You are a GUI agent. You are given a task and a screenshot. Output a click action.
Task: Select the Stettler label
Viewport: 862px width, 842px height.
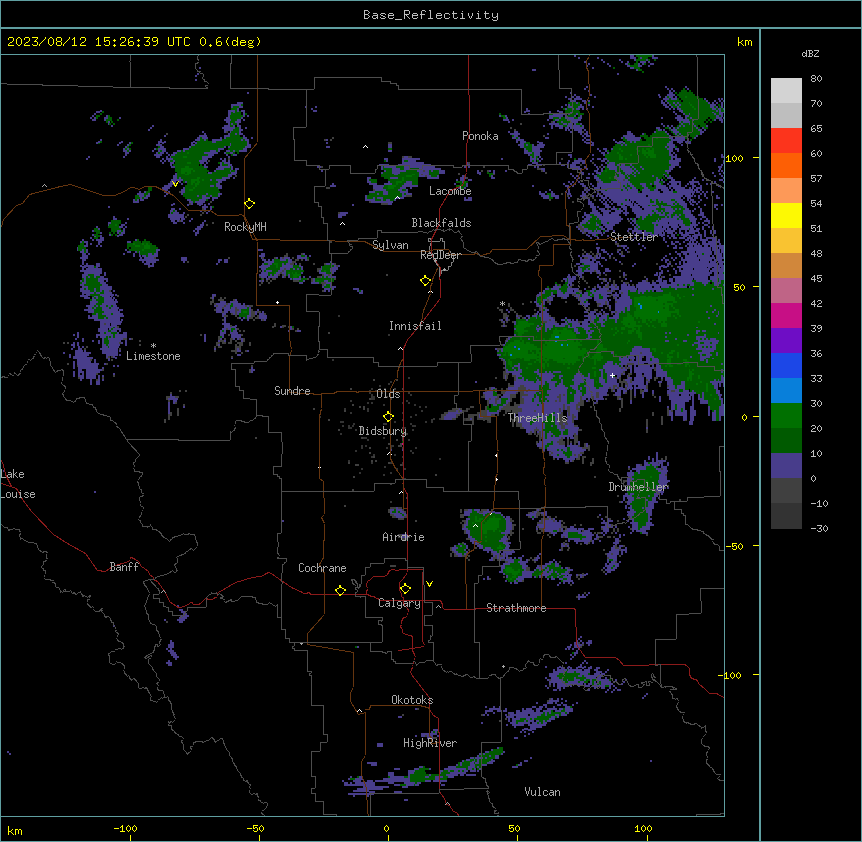634,237
